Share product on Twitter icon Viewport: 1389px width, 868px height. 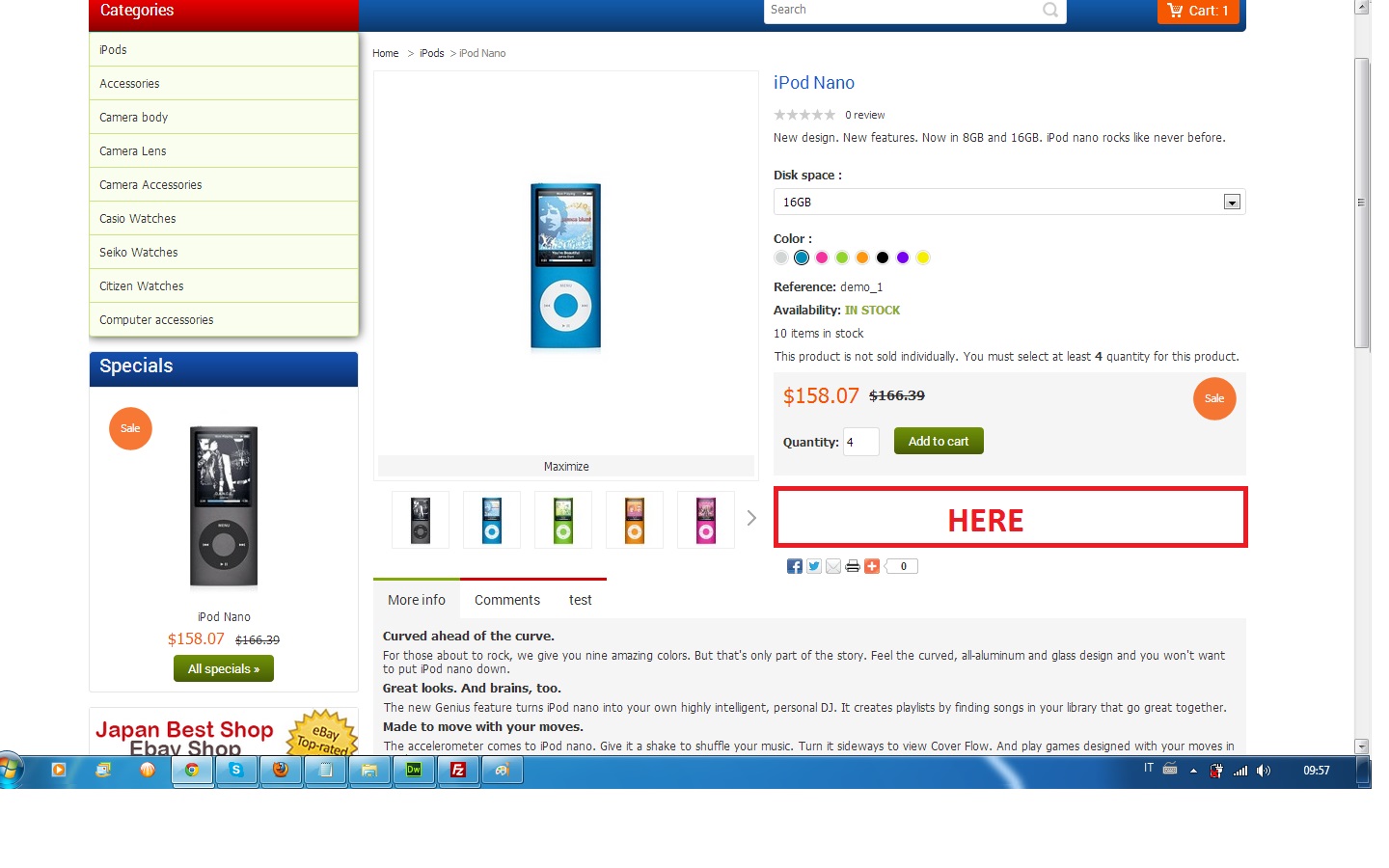pos(814,566)
